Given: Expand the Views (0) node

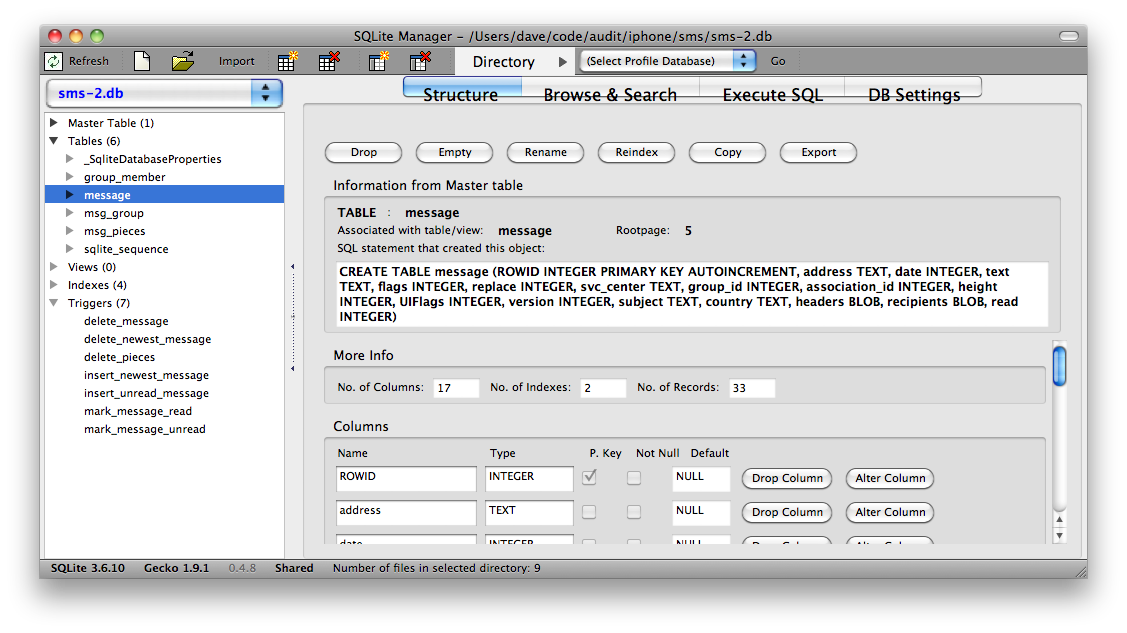Looking at the screenshot, I should (x=54, y=267).
